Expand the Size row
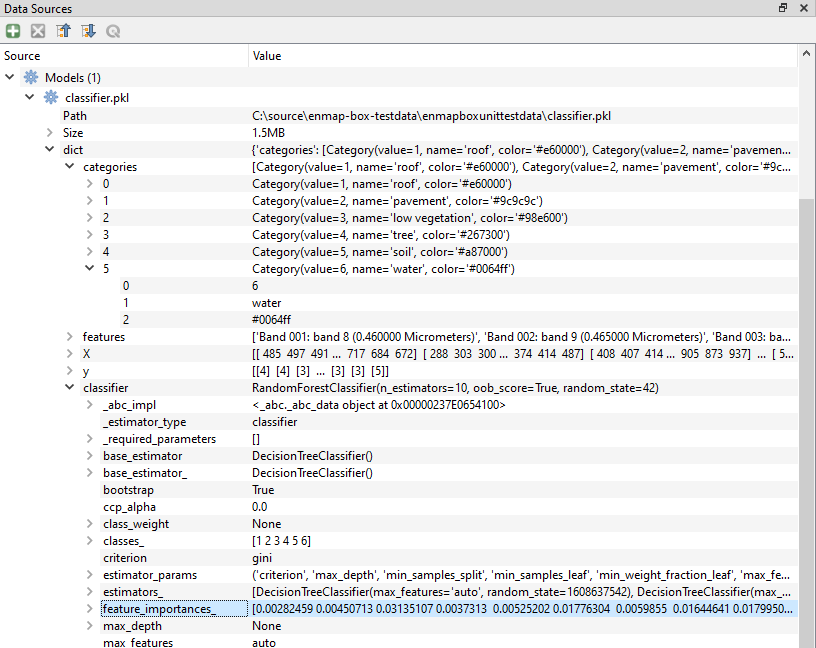816x648 pixels. click(x=49, y=133)
